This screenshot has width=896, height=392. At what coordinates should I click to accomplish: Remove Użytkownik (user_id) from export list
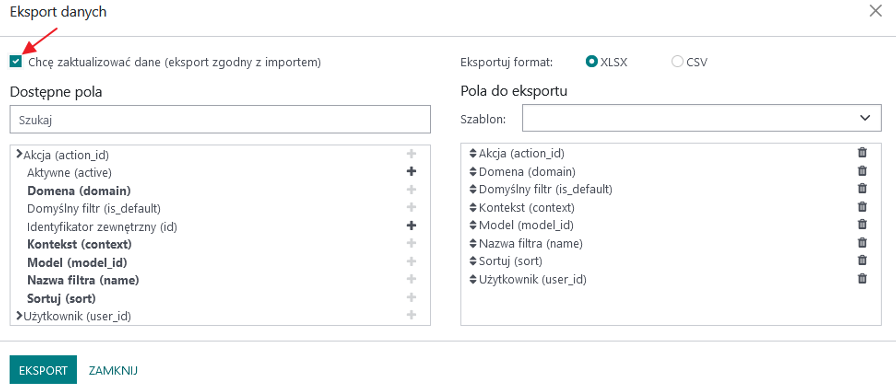coord(862,279)
